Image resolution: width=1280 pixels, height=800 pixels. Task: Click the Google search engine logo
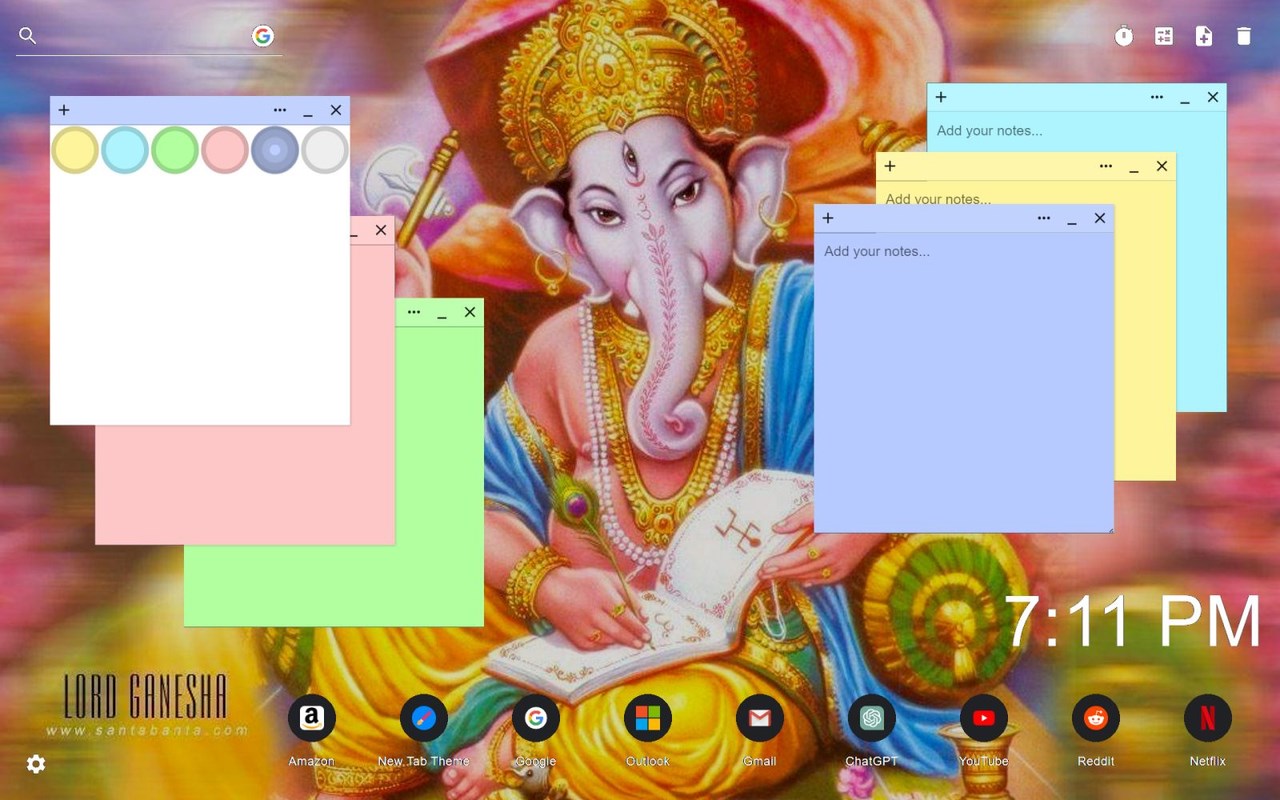pyautogui.click(x=263, y=36)
